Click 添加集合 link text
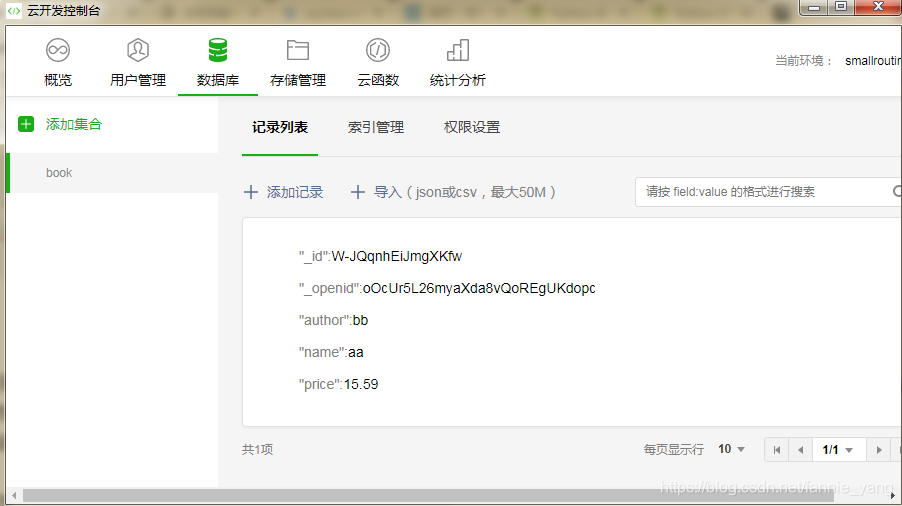 74,124
